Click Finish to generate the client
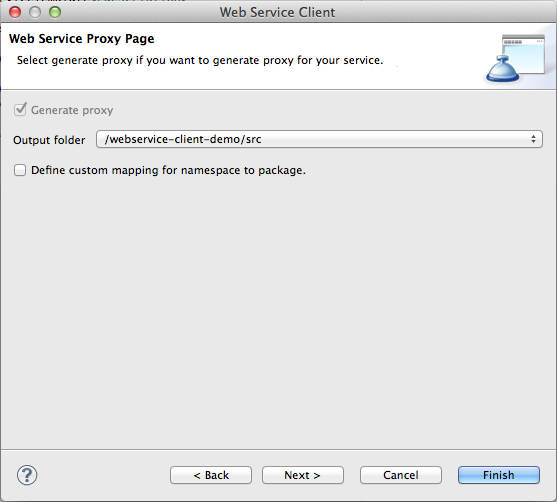 point(499,475)
